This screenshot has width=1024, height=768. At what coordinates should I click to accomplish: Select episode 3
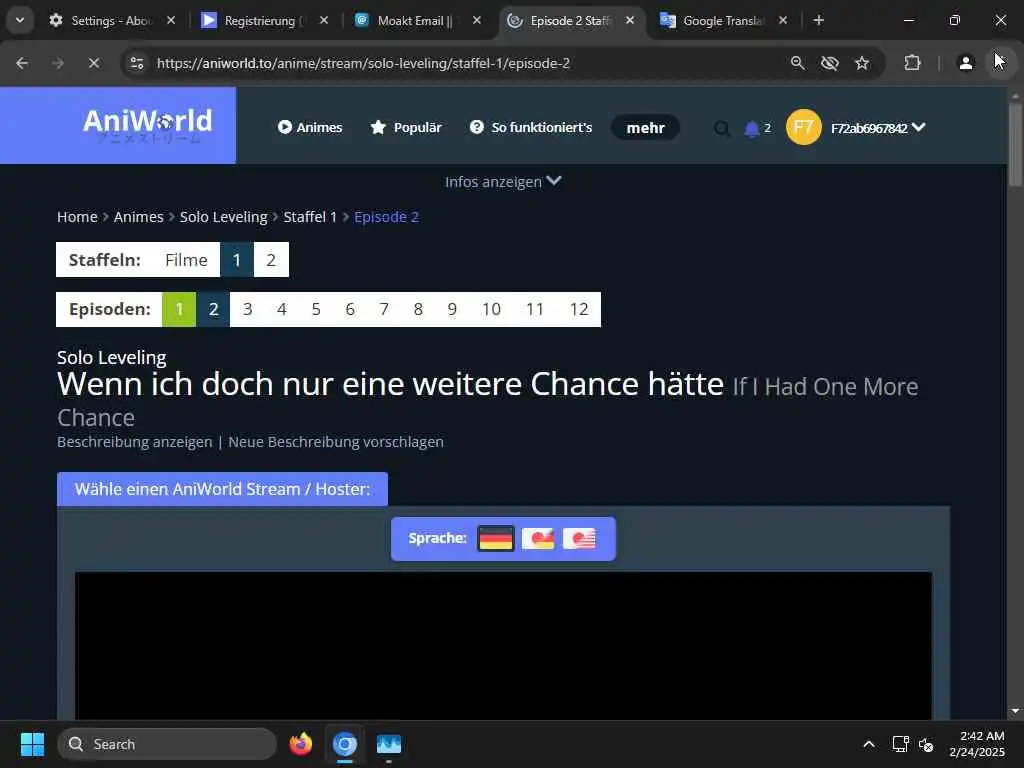tap(248, 310)
